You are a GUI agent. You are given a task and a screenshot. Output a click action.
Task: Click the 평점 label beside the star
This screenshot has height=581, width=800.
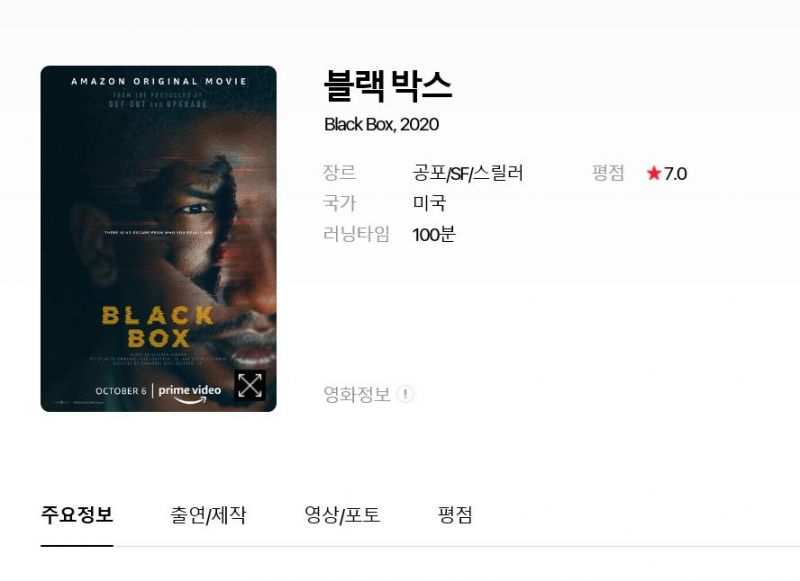tap(608, 173)
